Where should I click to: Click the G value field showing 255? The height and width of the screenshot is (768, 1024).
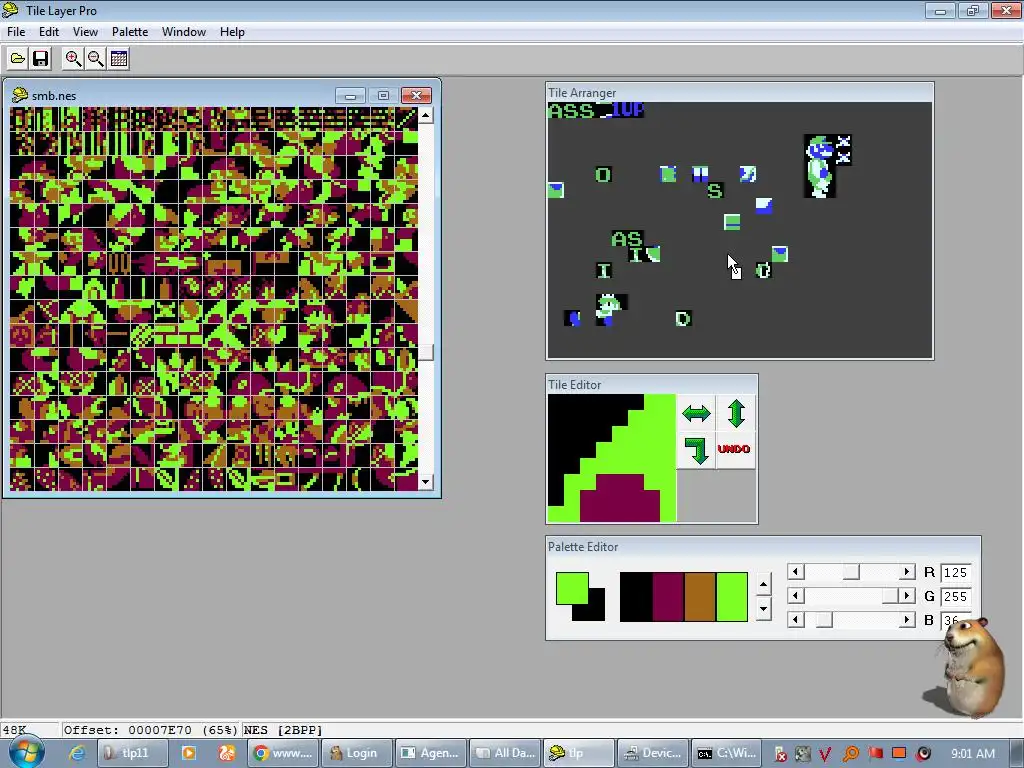click(x=955, y=596)
